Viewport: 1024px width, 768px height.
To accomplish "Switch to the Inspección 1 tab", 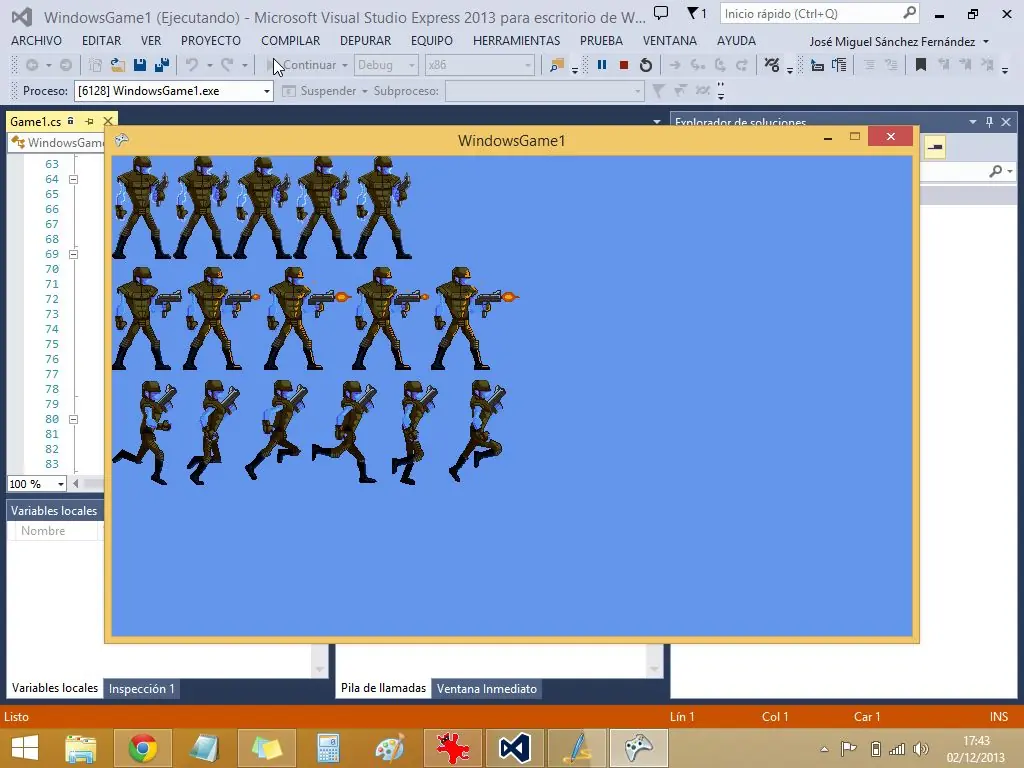I will [141, 688].
